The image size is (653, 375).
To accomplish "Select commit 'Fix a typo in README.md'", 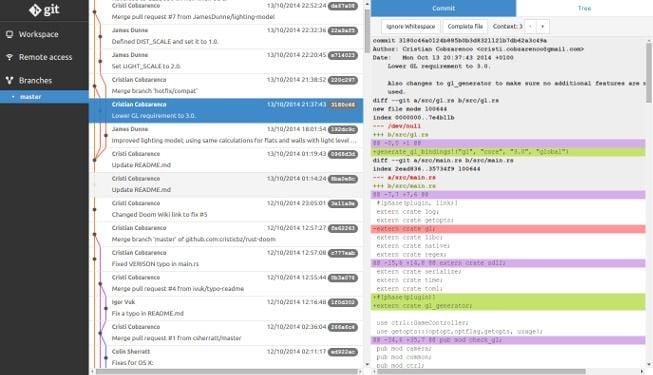I will 227,308.
